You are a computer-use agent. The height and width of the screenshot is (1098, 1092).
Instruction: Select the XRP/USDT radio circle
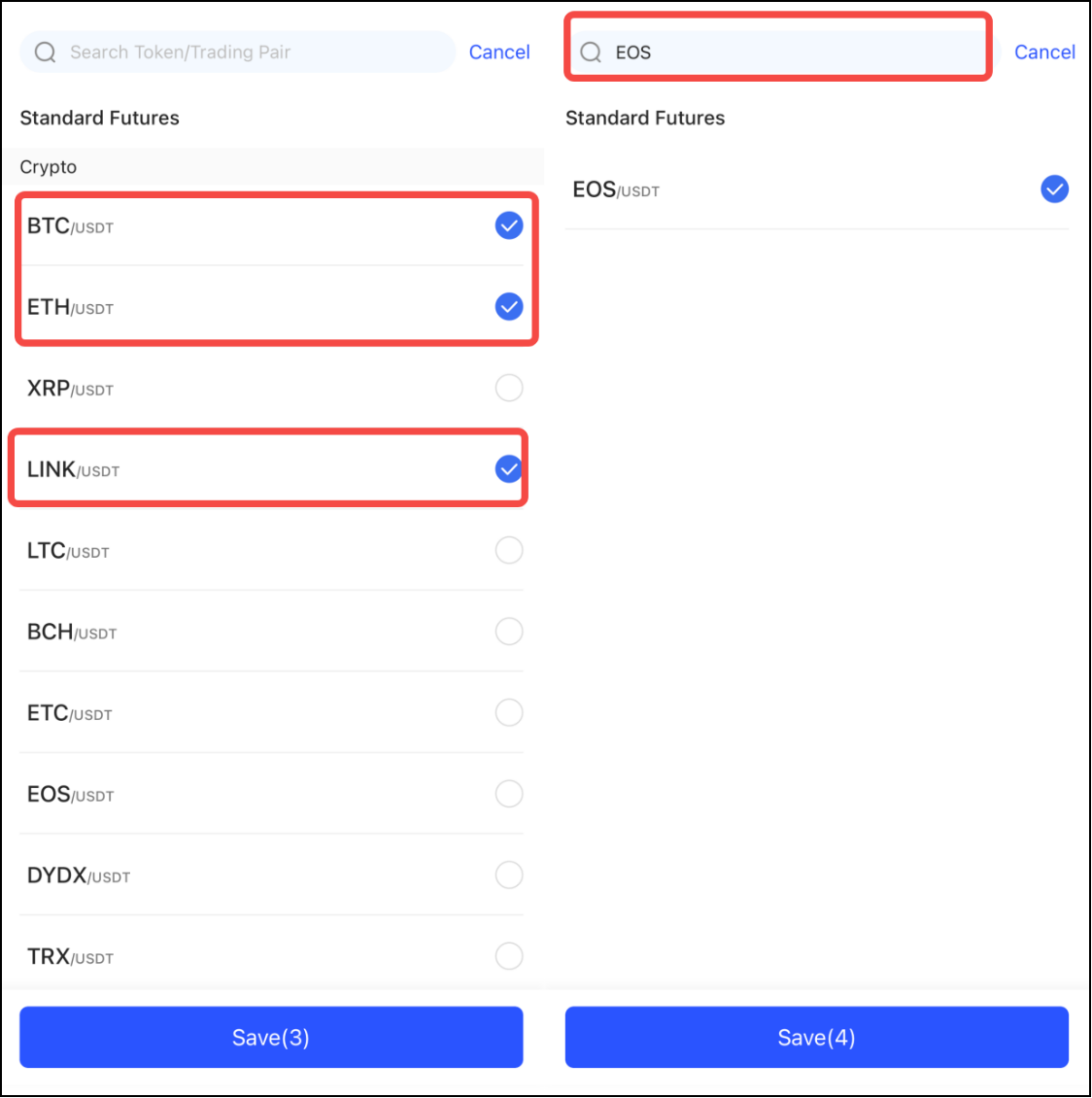click(509, 389)
